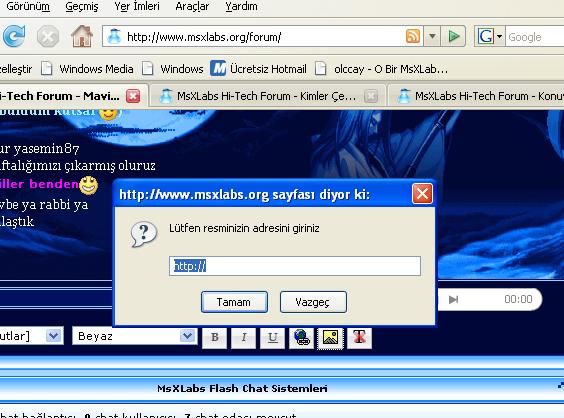Click the green Go arrow button
This screenshot has width=564, height=418.
pyautogui.click(x=454, y=36)
